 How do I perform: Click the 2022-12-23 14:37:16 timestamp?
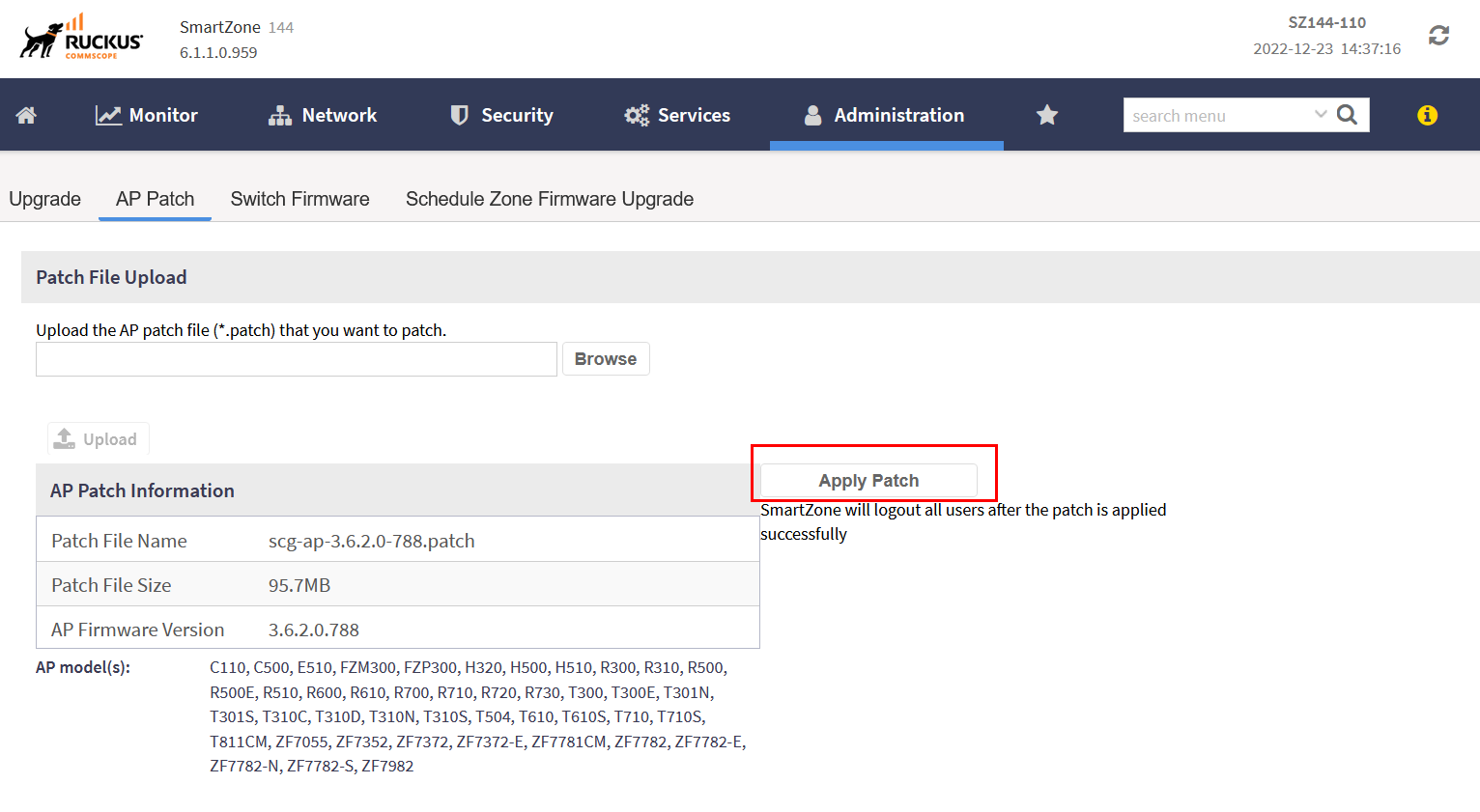coord(1327,48)
